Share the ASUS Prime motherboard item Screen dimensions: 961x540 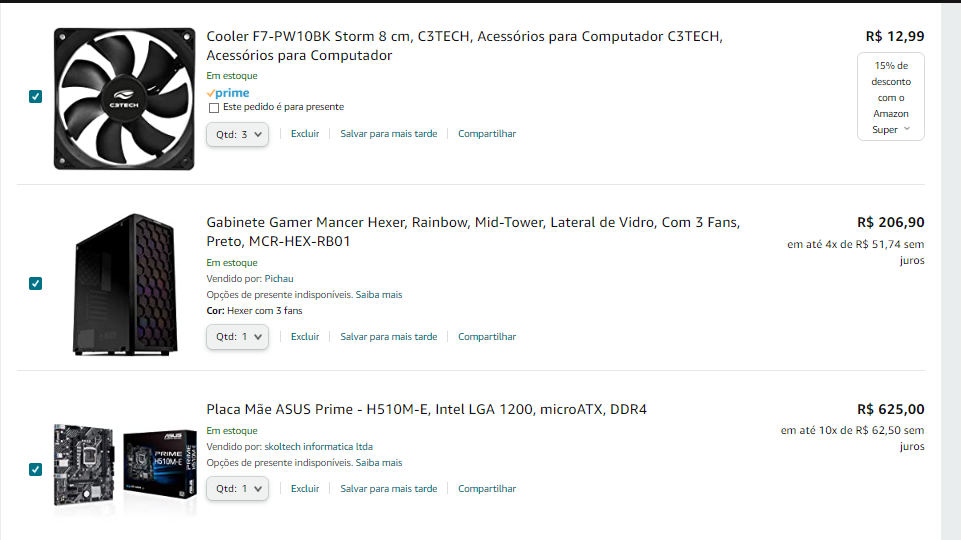pos(487,489)
